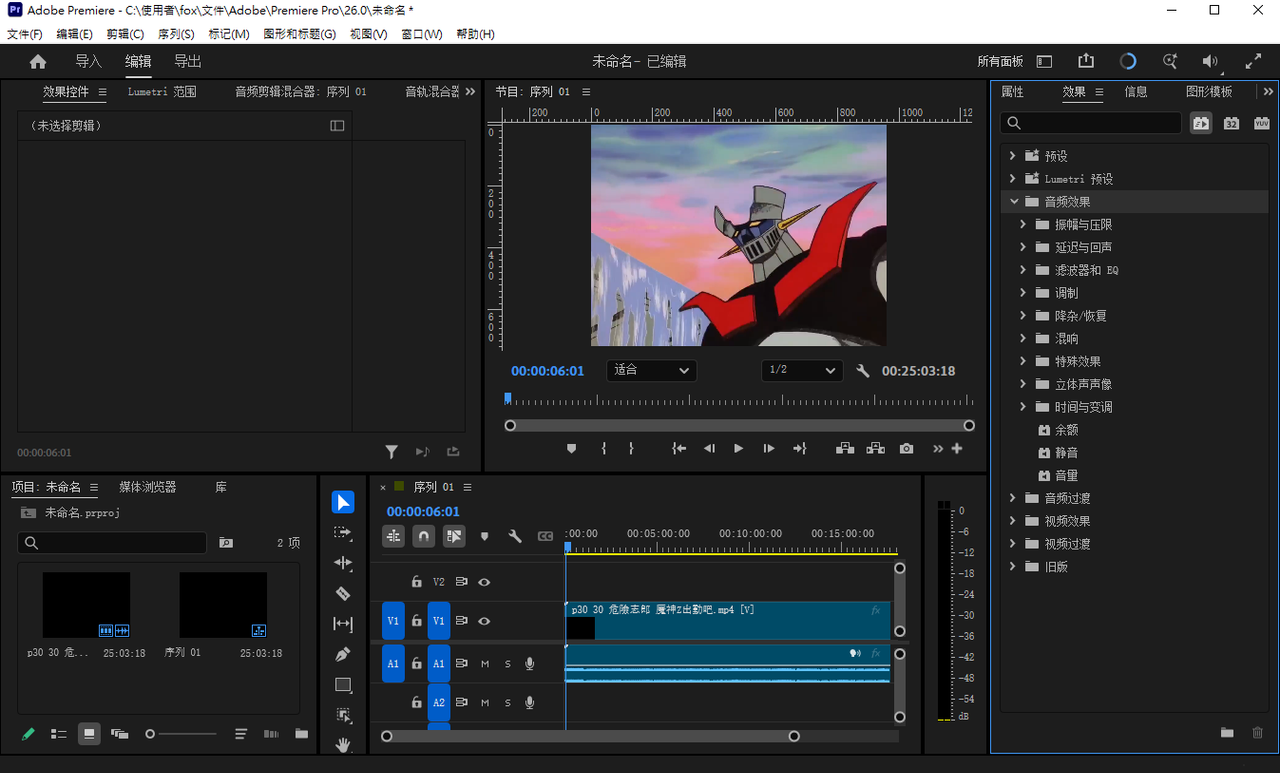Viewport: 1280px width, 773px height.
Task: Add a marker in the timeline header
Action: tap(485, 537)
